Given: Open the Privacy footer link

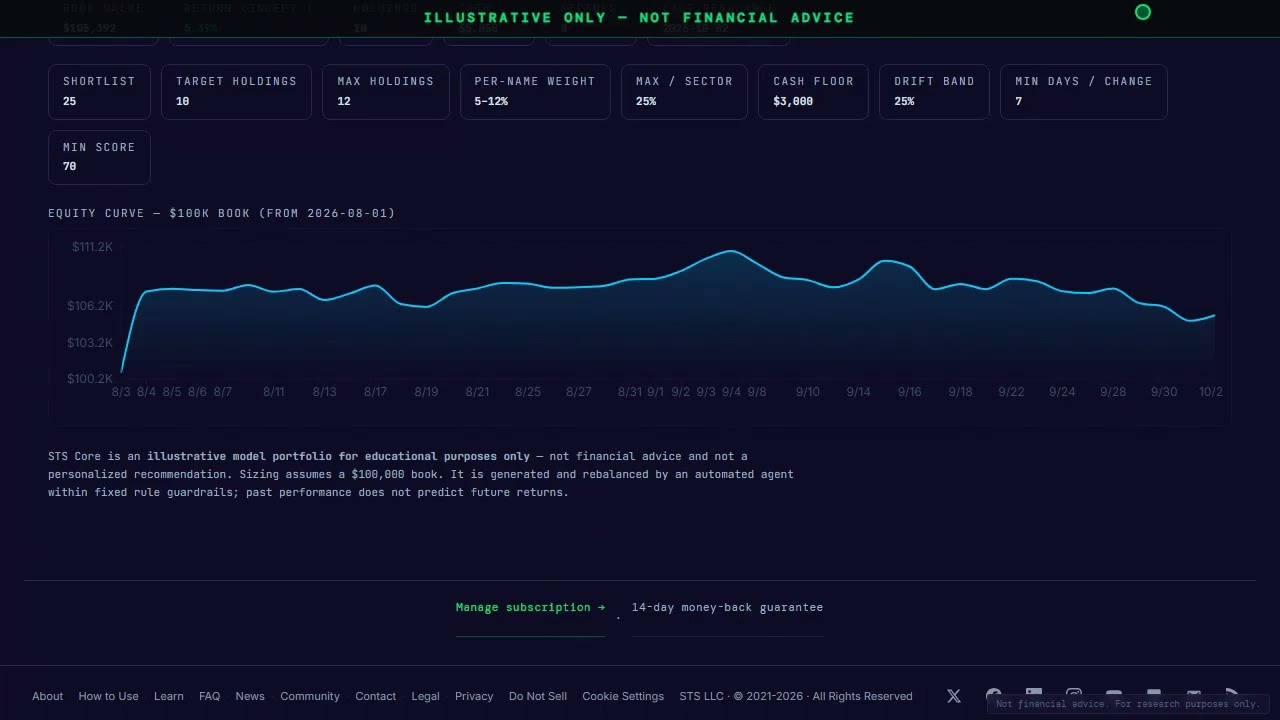Looking at the screenshot, I should tap(474, 696).
